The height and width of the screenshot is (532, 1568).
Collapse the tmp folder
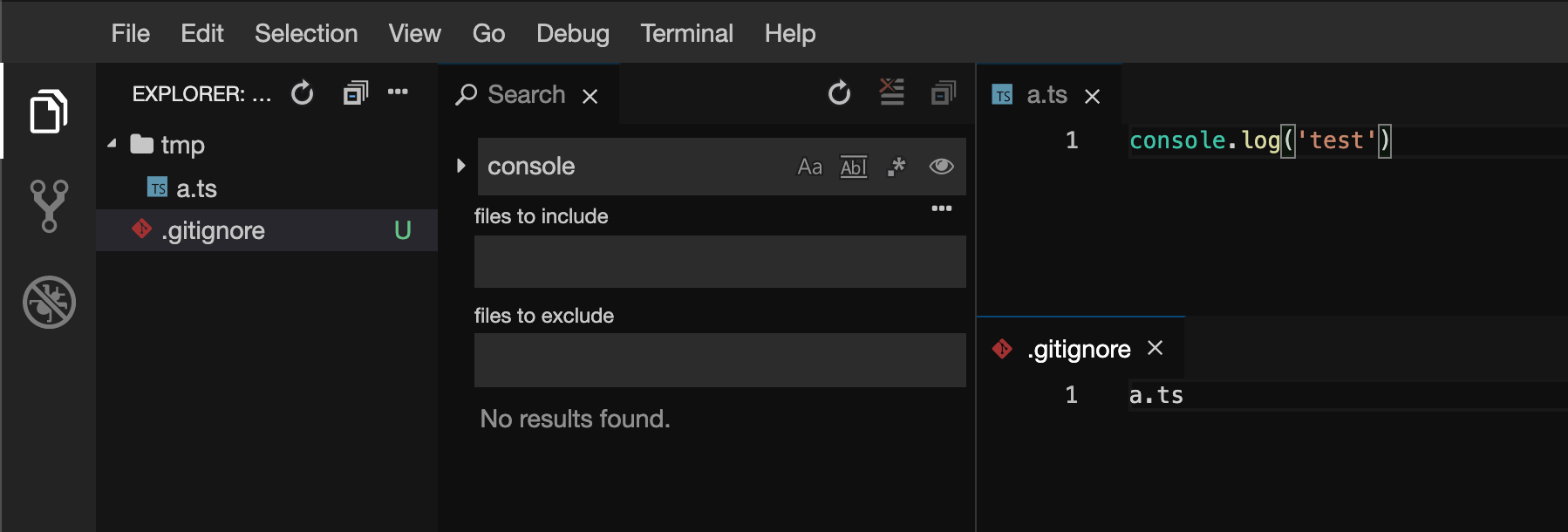[x=112, y=144]
